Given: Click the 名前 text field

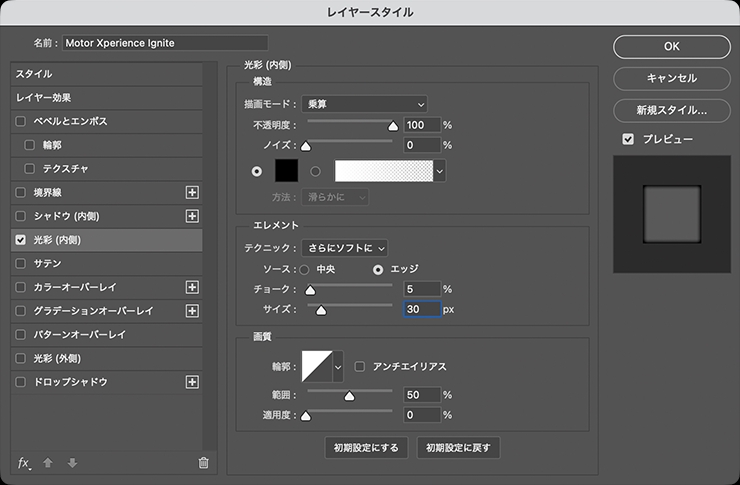Looking at the screenshot, I should point(165,43).
